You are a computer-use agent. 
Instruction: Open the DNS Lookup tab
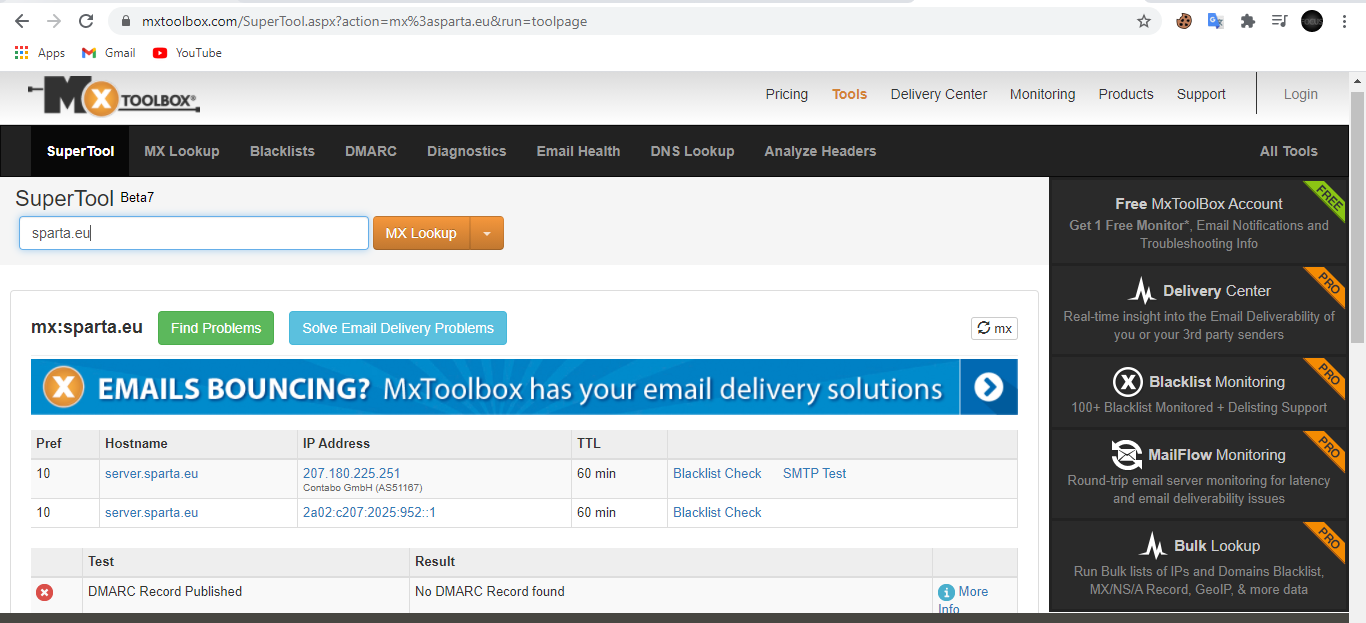click(692, 151)
